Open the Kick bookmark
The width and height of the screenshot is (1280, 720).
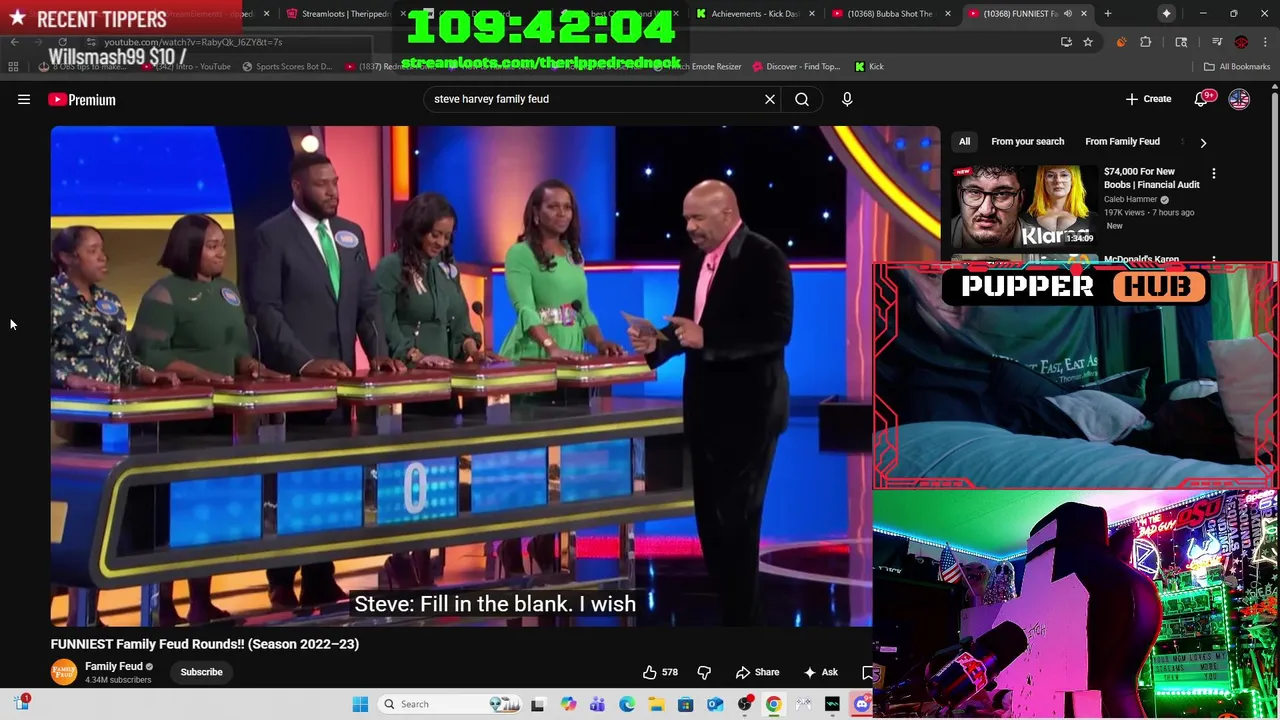coord(869,67)
